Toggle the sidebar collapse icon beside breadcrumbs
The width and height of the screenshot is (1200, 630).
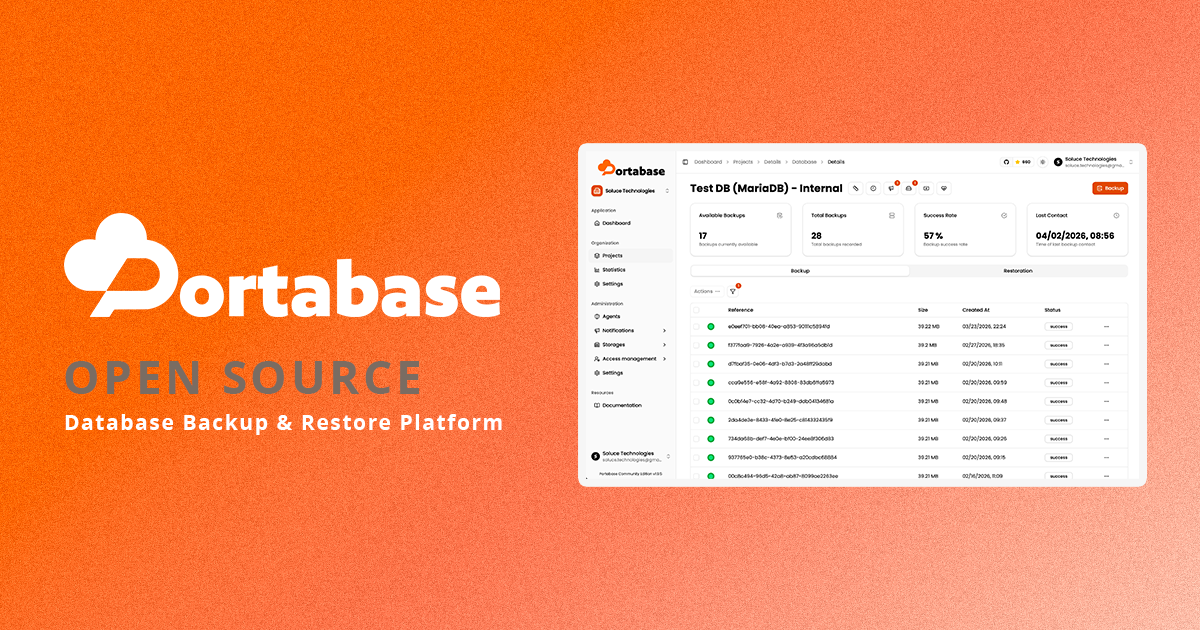(685, 161)
